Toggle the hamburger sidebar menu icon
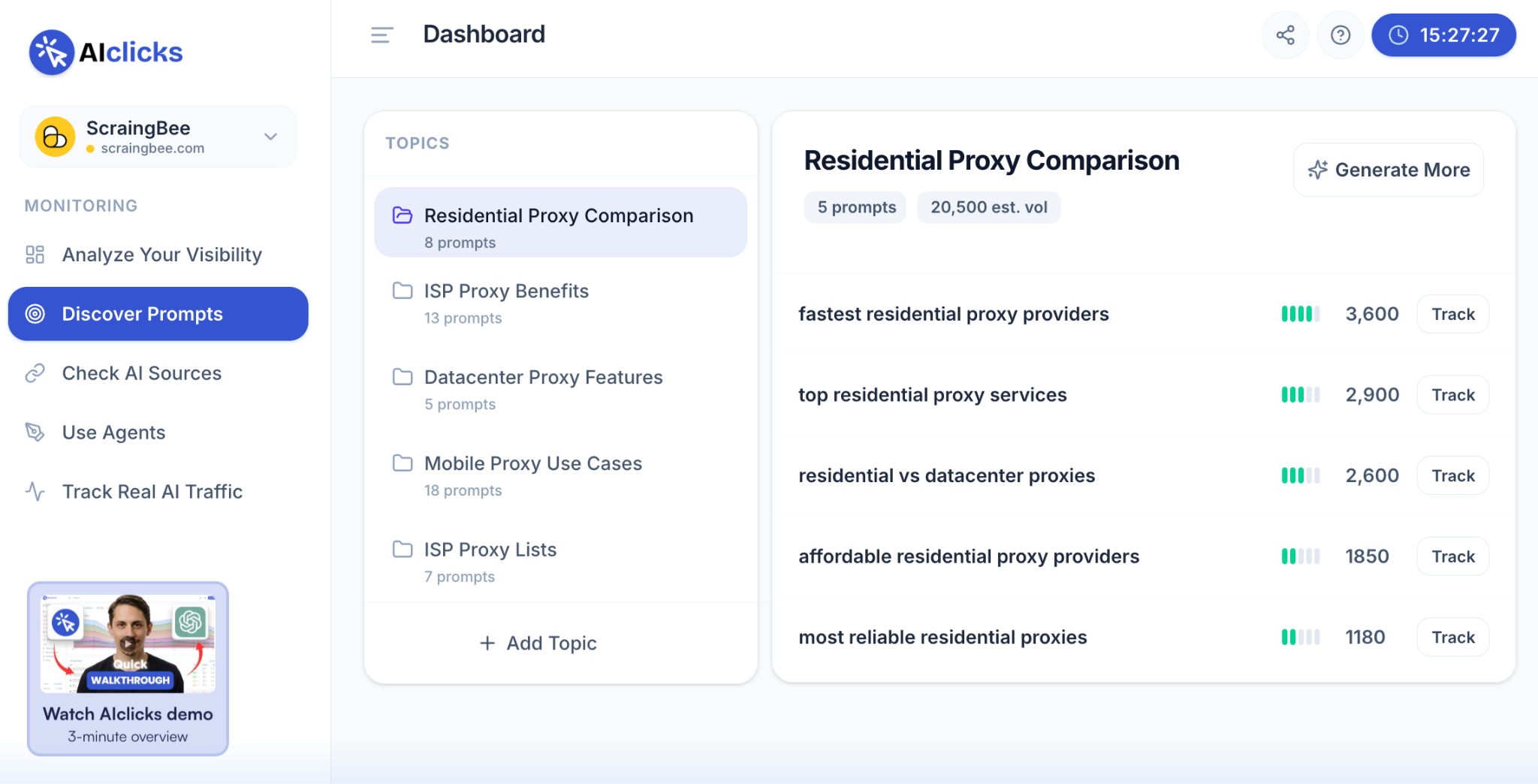Viewport: 1538px width, 784px height. pos(381,35)
